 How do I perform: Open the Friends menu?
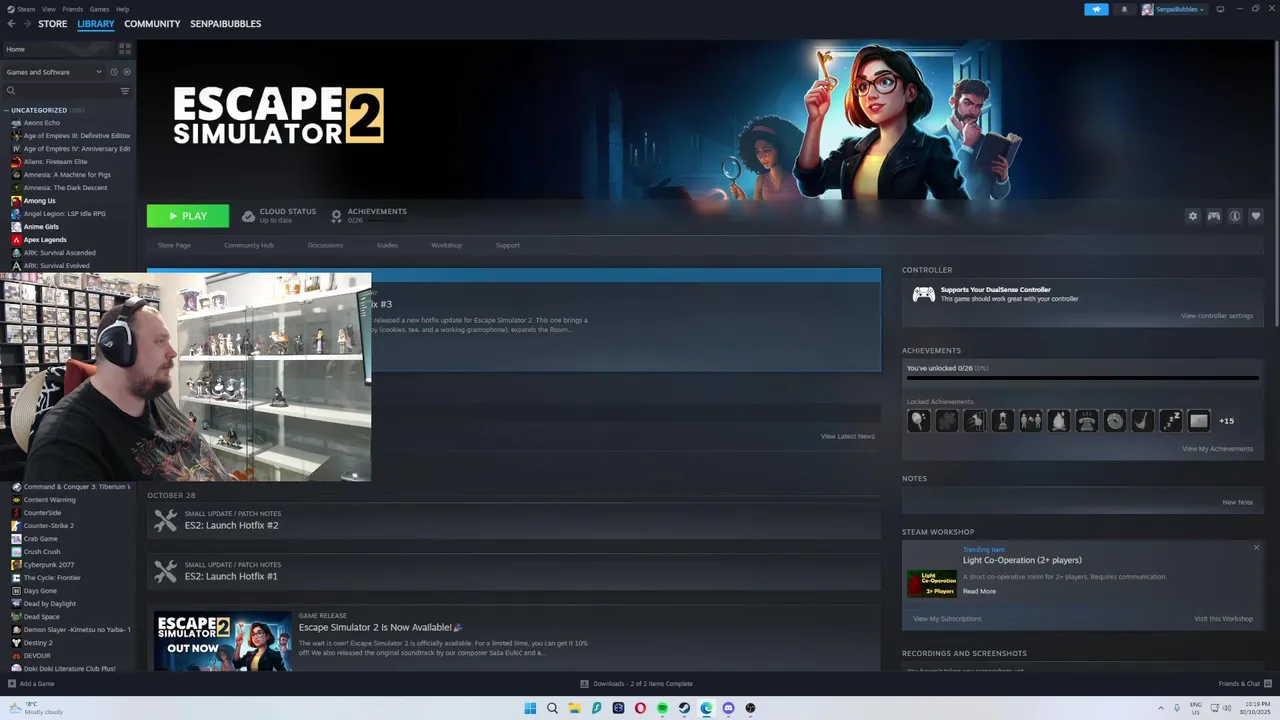(73, 9)
